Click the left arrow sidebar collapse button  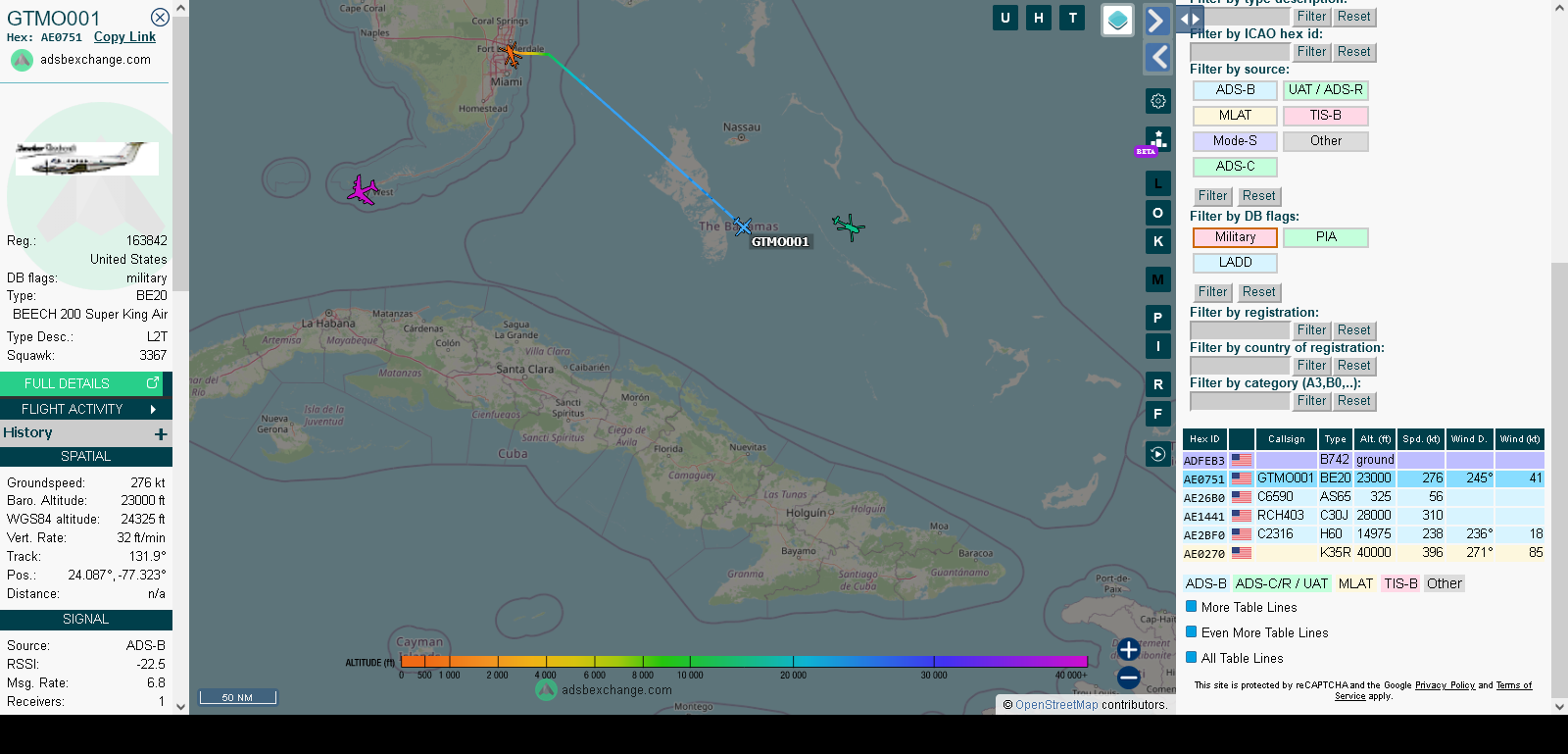point(1158,58)
